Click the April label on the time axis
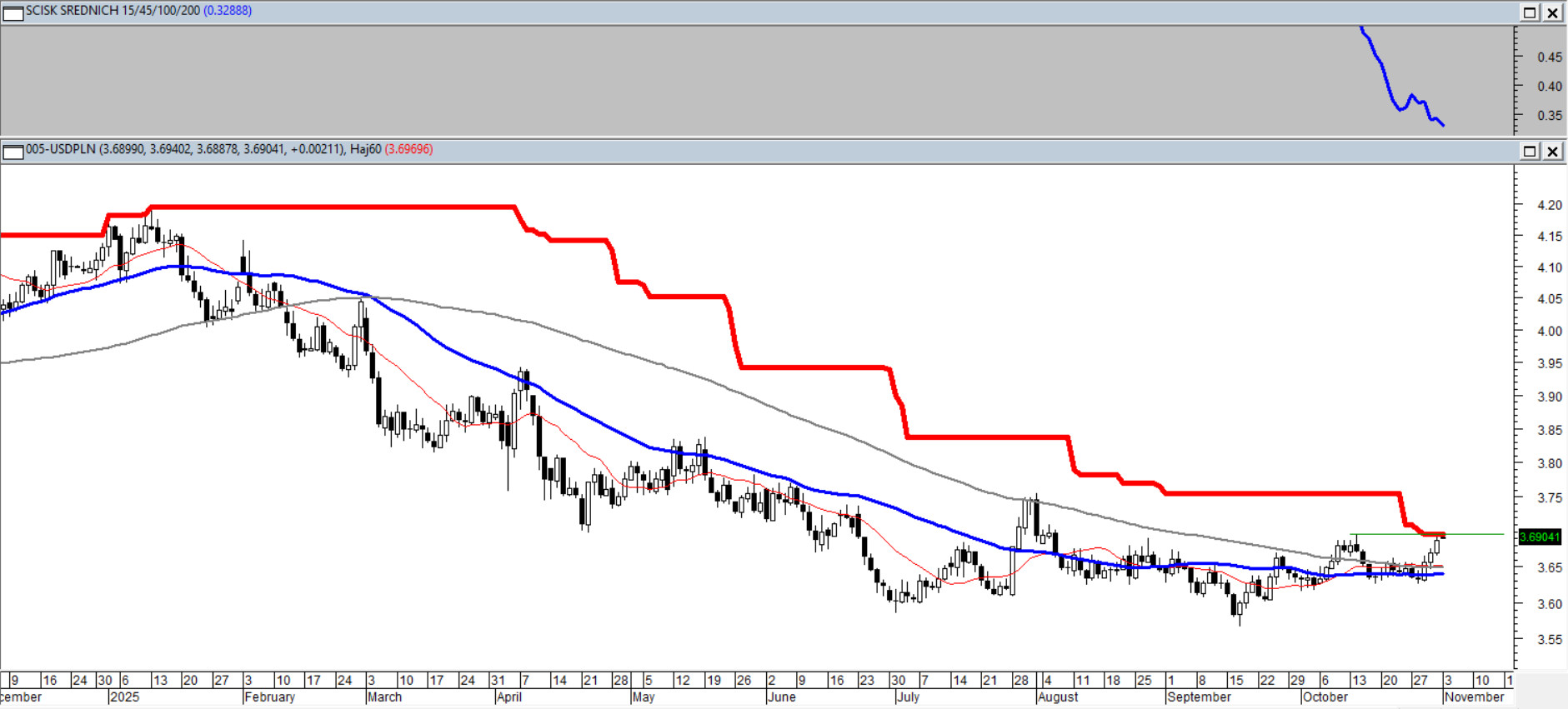 (x=508, y=697)
